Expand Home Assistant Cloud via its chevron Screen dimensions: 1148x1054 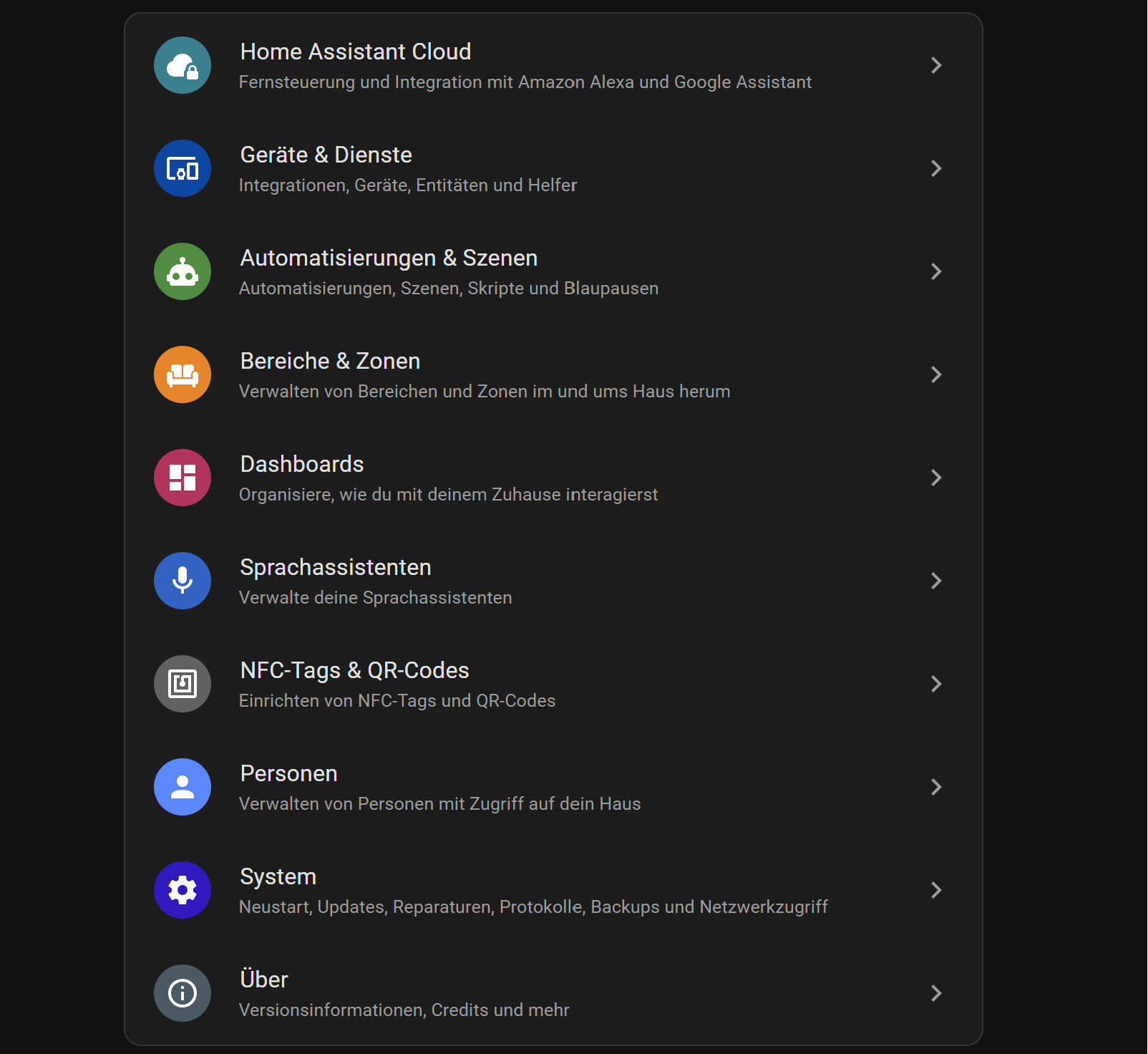tap(936, 65)
